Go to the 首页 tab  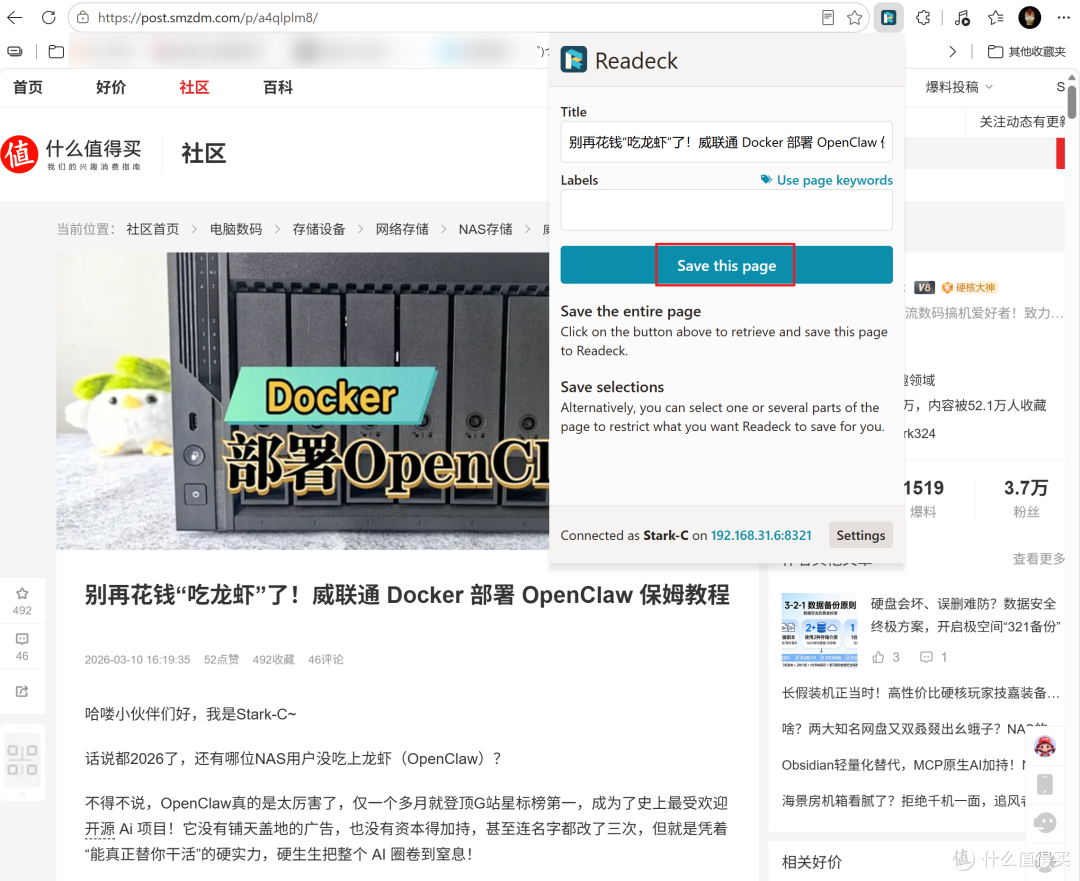(x=28, y=87)
